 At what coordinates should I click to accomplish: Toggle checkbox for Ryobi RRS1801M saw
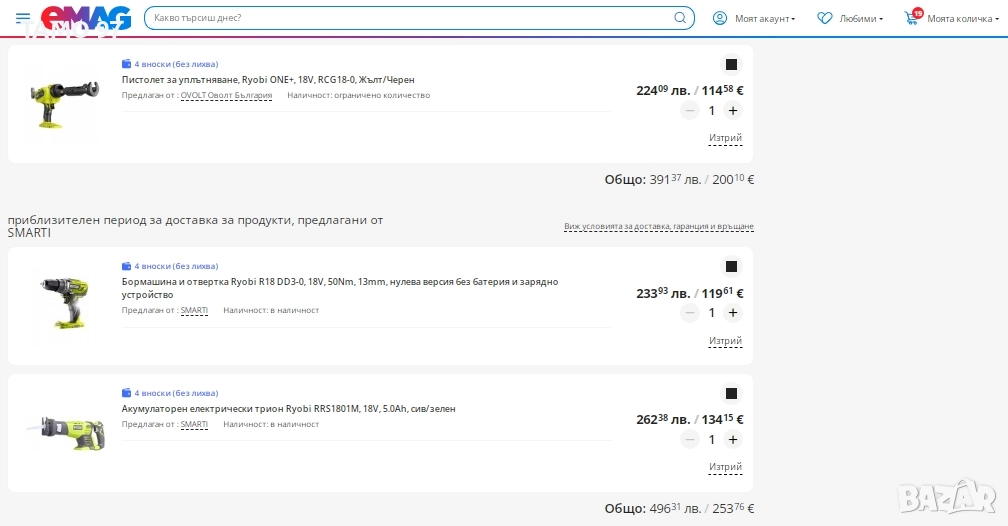point(731,394)
